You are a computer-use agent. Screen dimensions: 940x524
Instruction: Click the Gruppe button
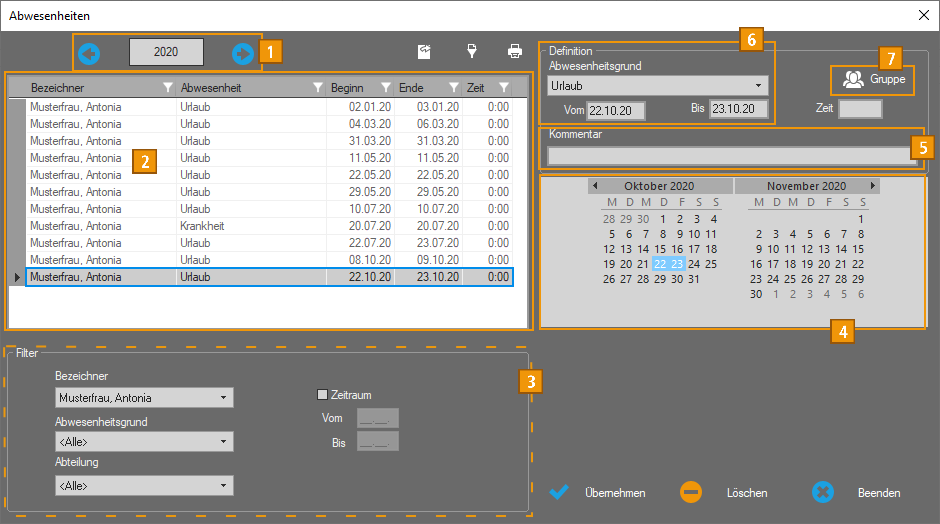point(873,79)
